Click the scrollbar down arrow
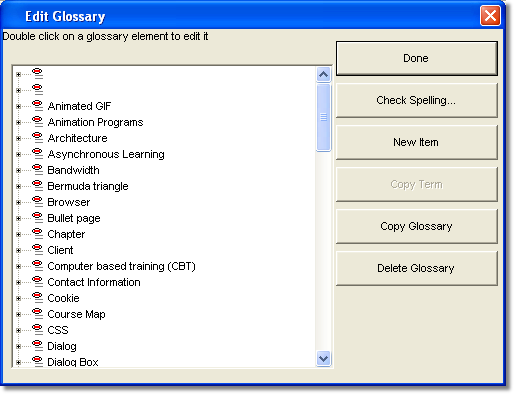 (x=323, y=359)
